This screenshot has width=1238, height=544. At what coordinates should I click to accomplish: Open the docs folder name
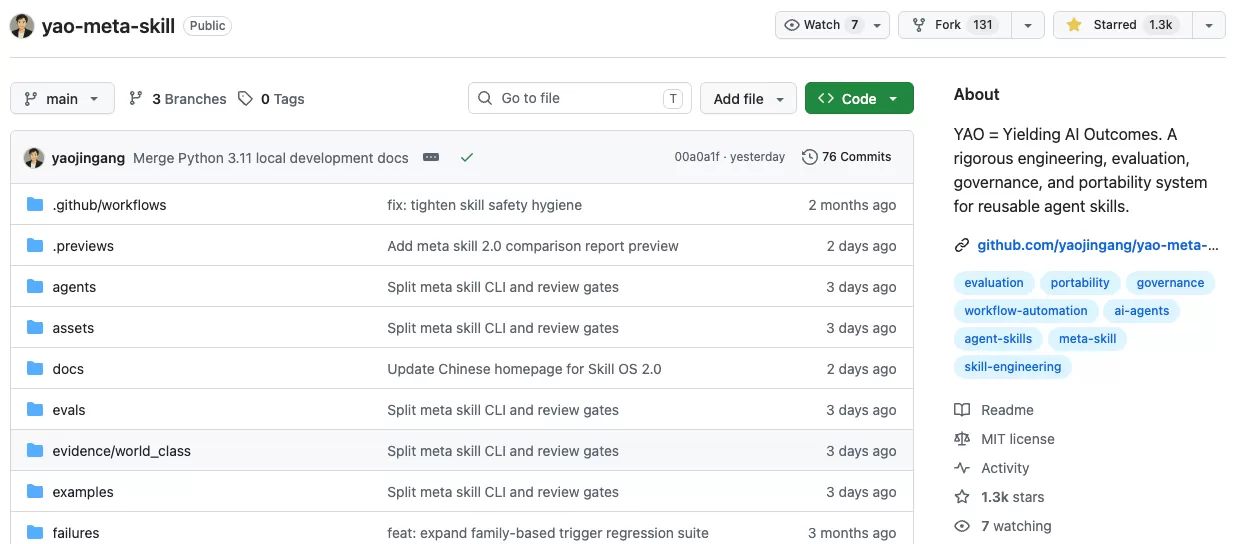[x=68, y=369]
